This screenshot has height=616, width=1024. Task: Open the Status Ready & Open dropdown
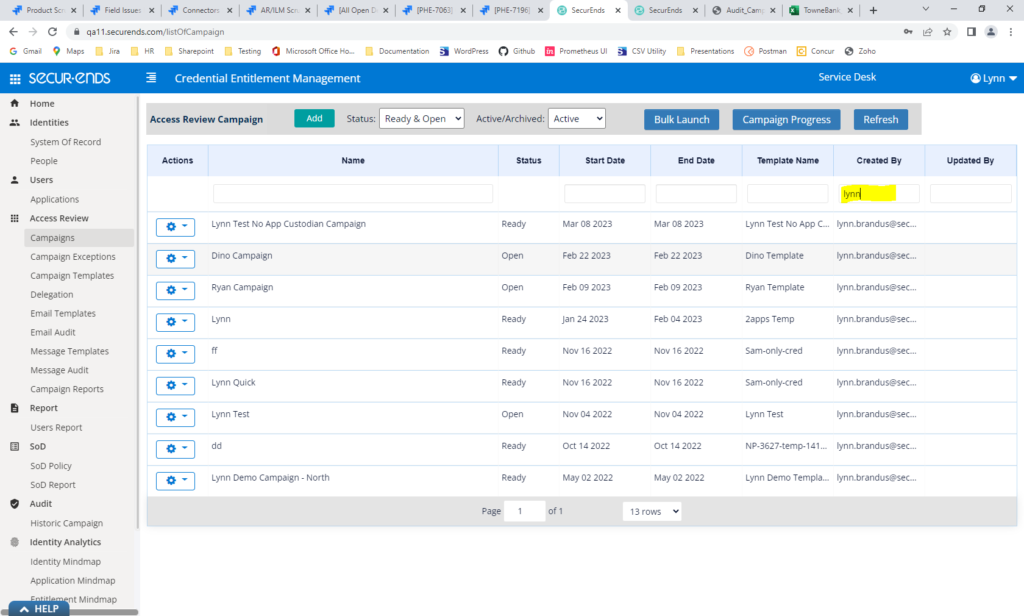(x=422, y=119)
